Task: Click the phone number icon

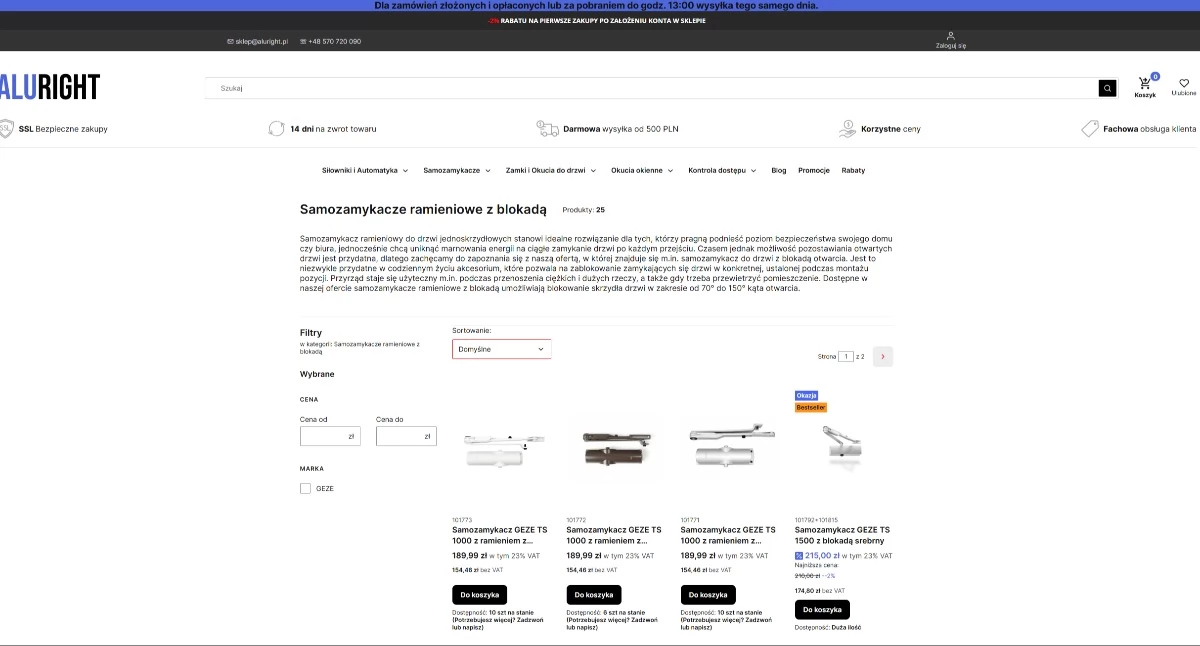Action: [x=303, y=41]
